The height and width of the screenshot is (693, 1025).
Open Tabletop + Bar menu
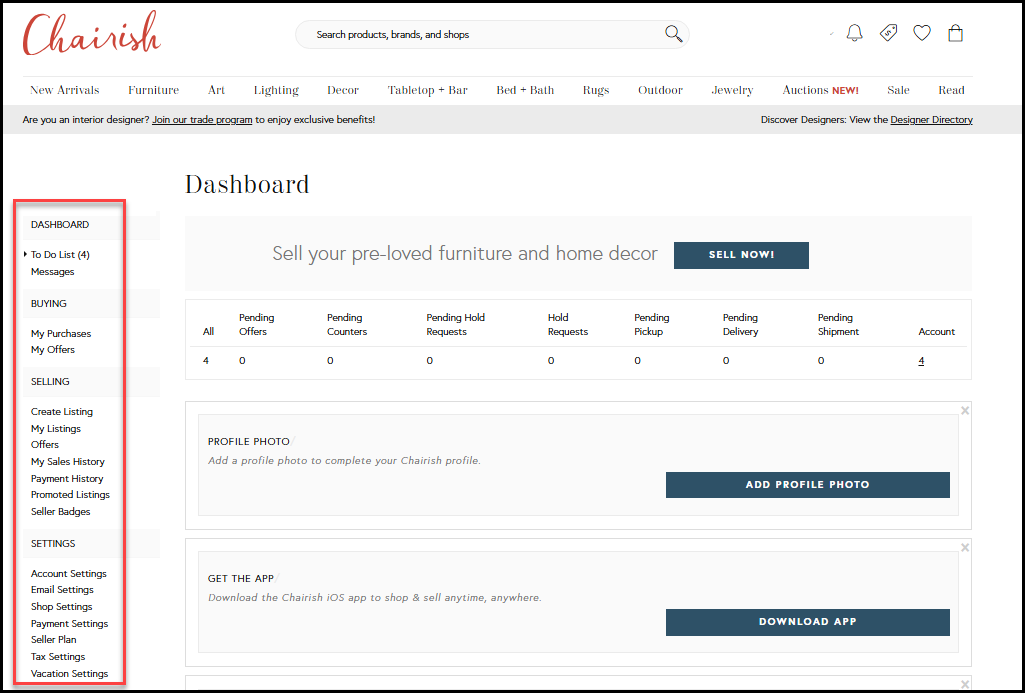pyautogui.click(x=428, y=90)
